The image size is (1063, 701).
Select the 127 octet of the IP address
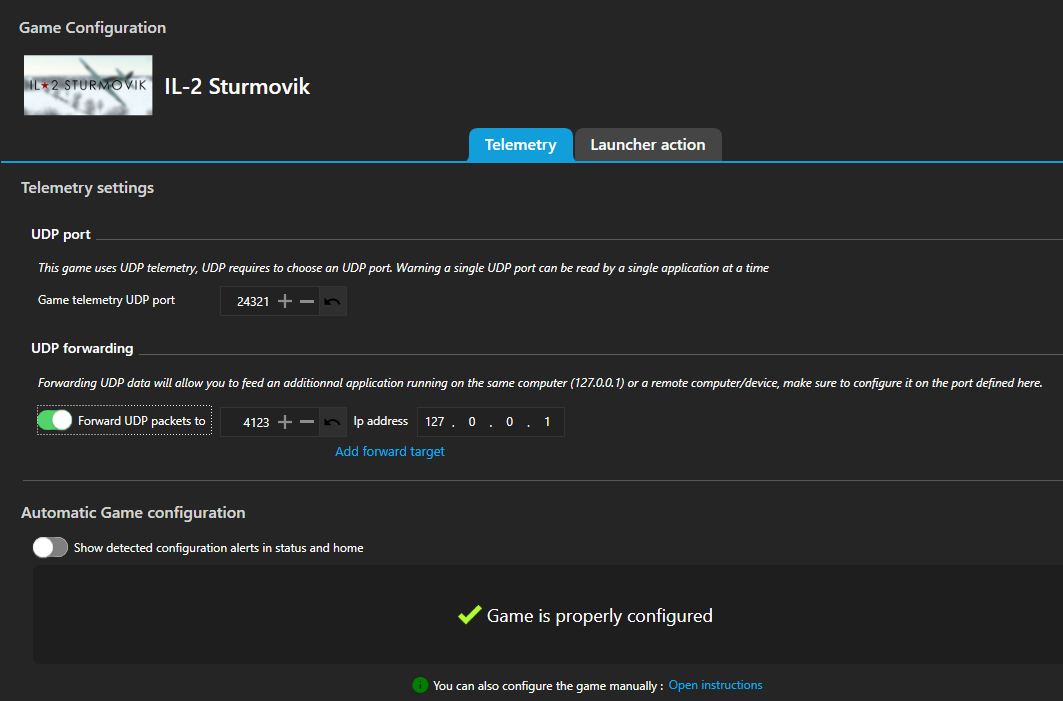pos(435,422)
